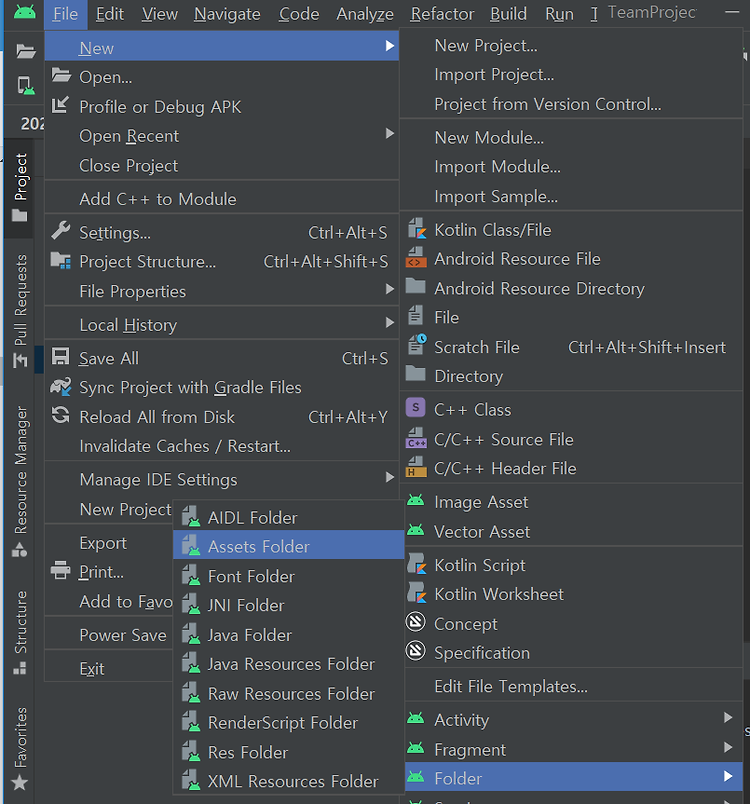Click the Gradle sync elephant icon
The image size is (750, 804).
[x=60, y=386]
